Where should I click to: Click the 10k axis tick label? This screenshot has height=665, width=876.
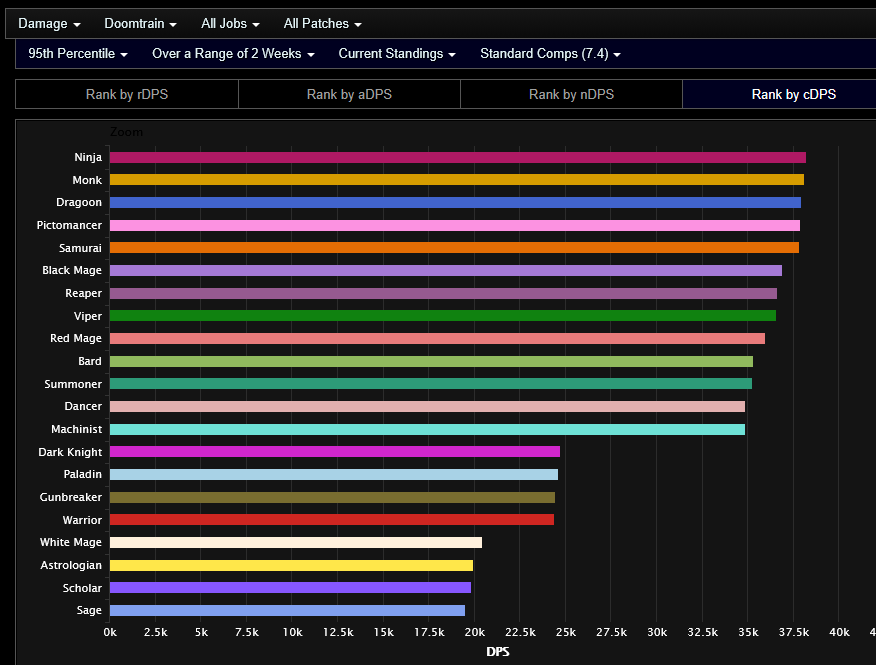point(292,632)
